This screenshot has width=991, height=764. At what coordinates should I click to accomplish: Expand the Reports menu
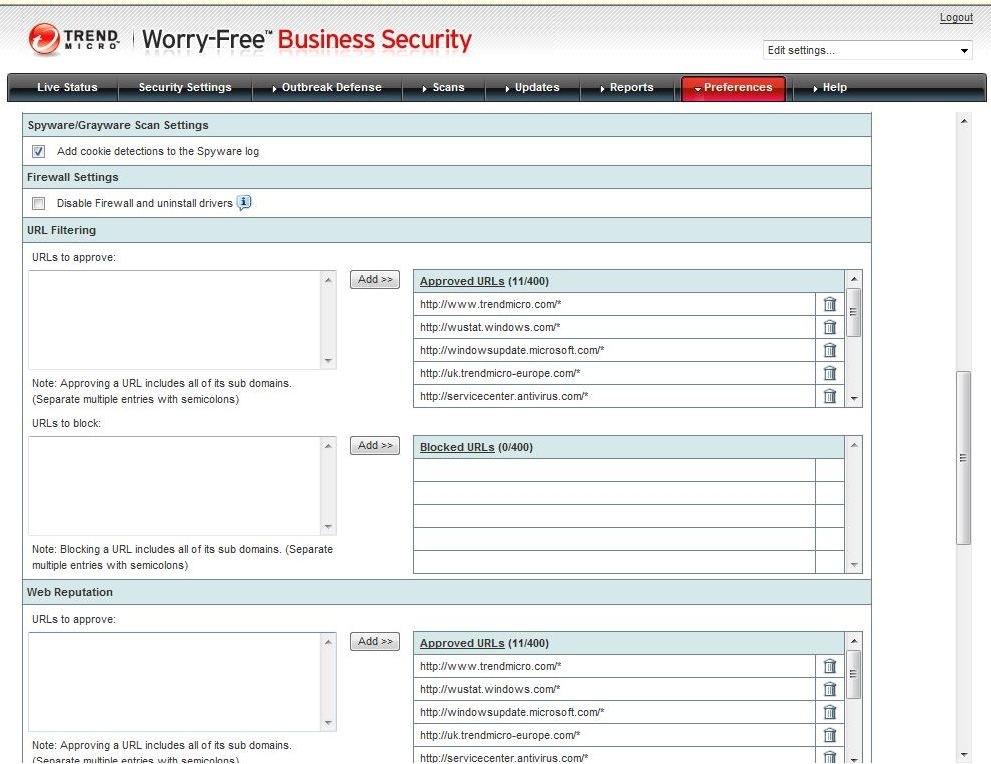(627, 87)
